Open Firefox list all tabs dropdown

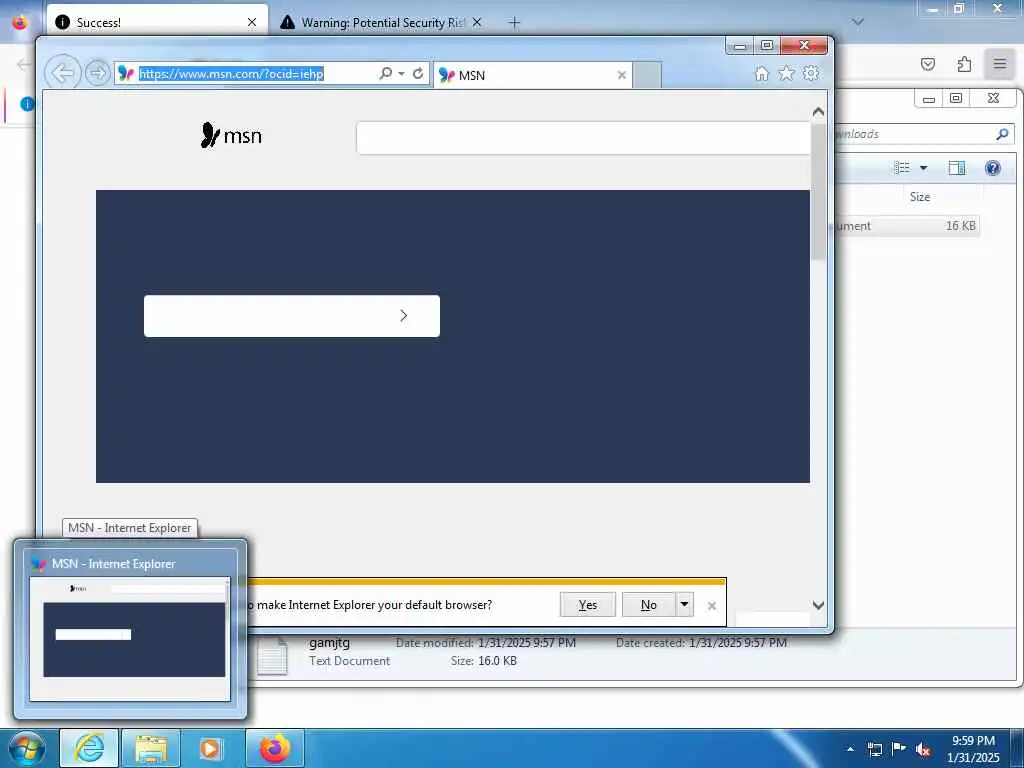pyautogui.click(x=858, y=22)
